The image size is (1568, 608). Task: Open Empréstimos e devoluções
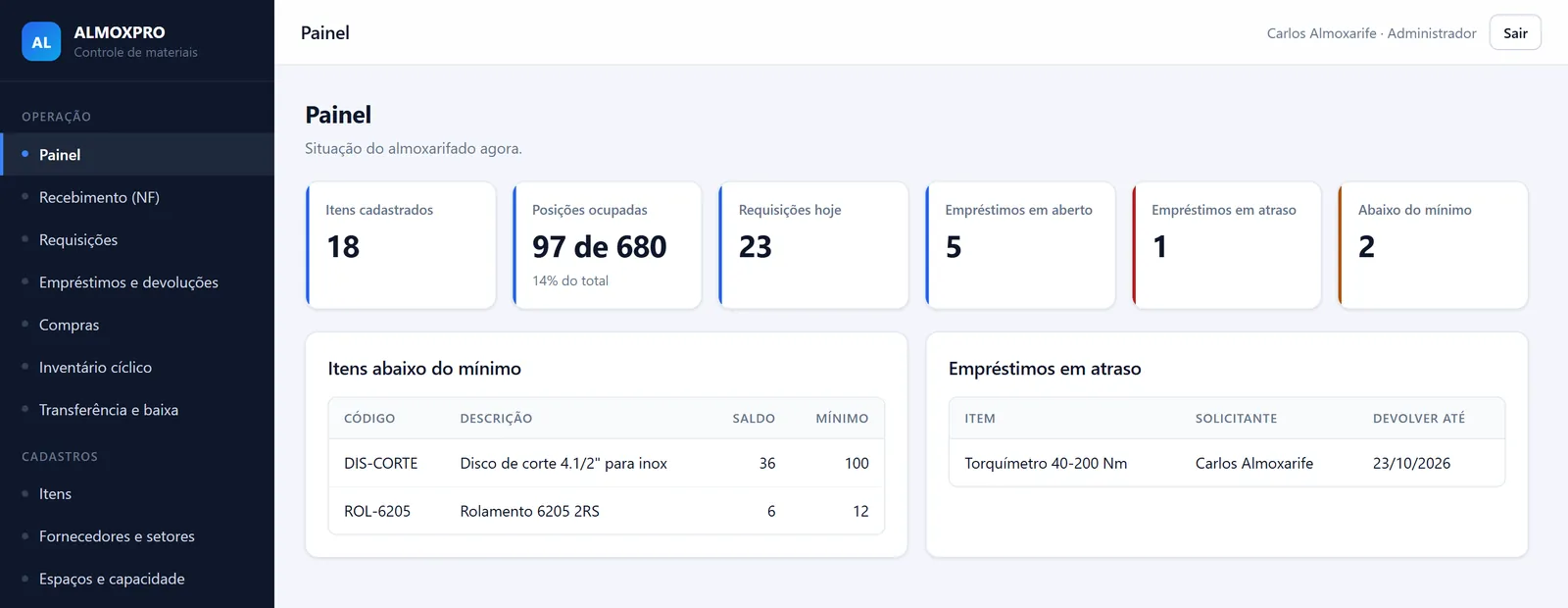(x=137, y=282)
